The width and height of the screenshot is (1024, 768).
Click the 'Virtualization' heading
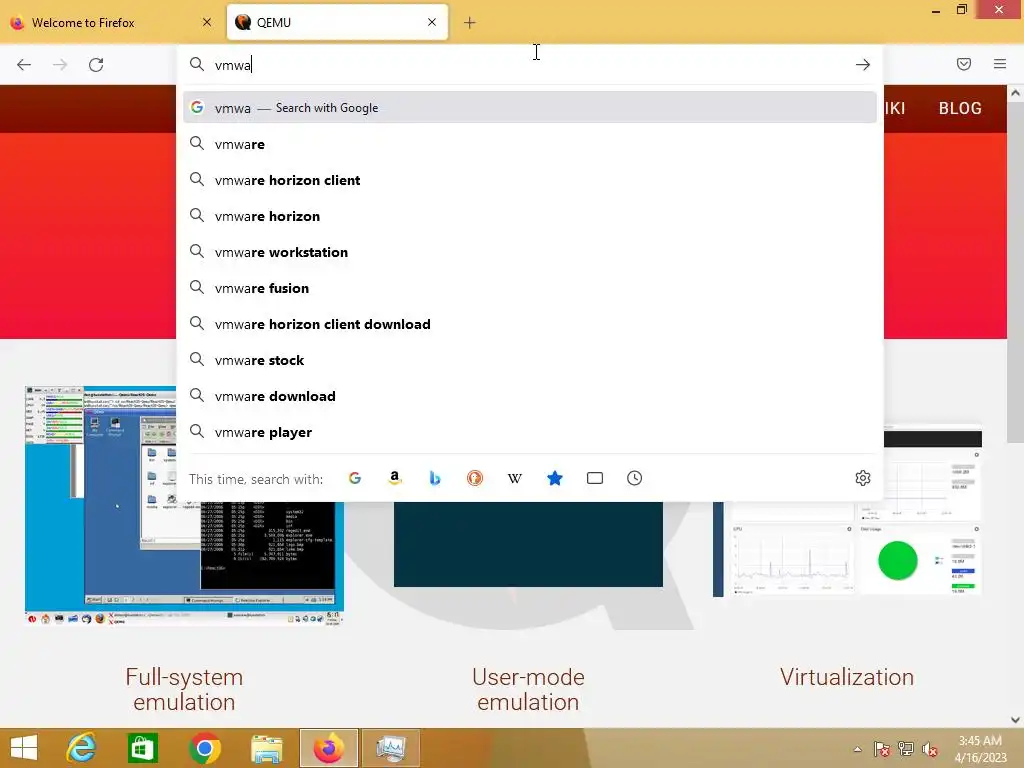point(846,677)
